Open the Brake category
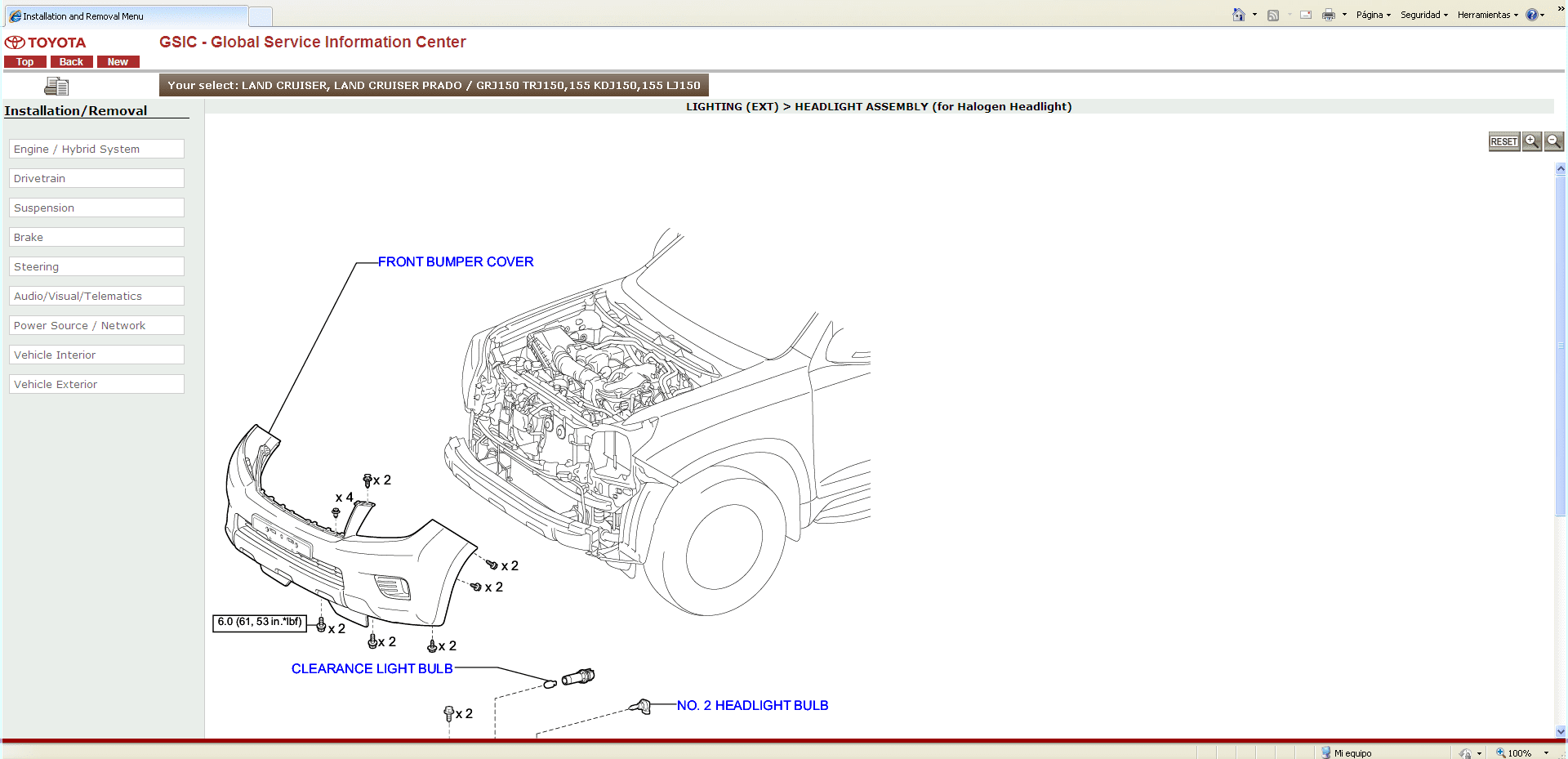The width and height of the screenshot is (1568, 759). tap(96, 237)
